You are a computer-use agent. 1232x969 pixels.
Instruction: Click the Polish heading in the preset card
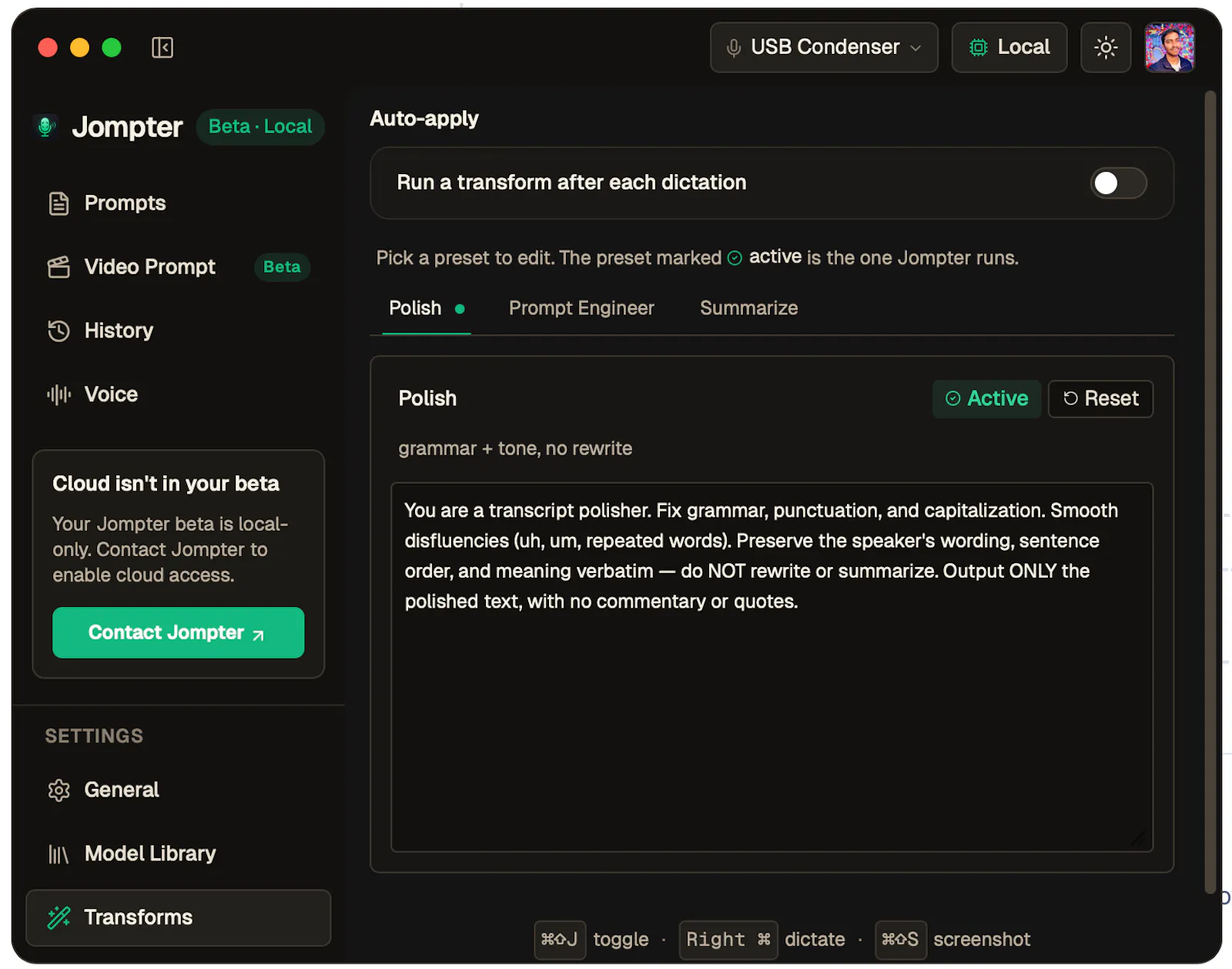pyautogui.click(x=427, y=399)
